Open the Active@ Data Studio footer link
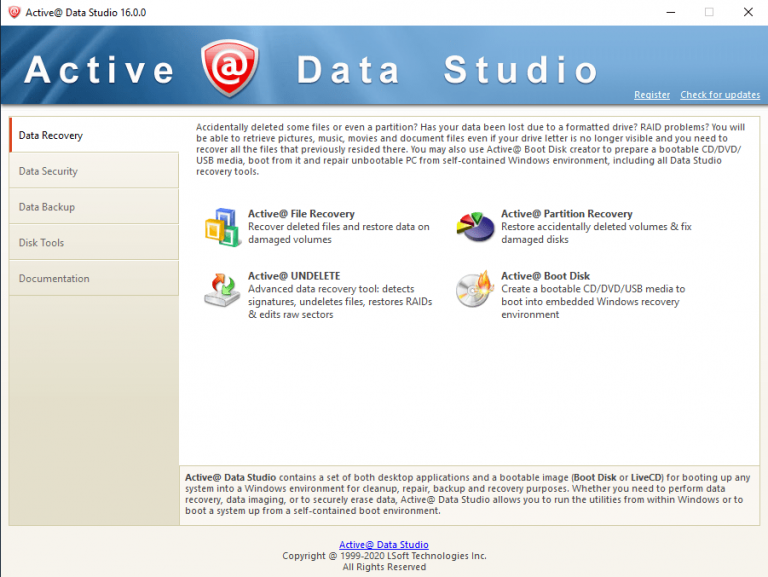 click(384, 544)
